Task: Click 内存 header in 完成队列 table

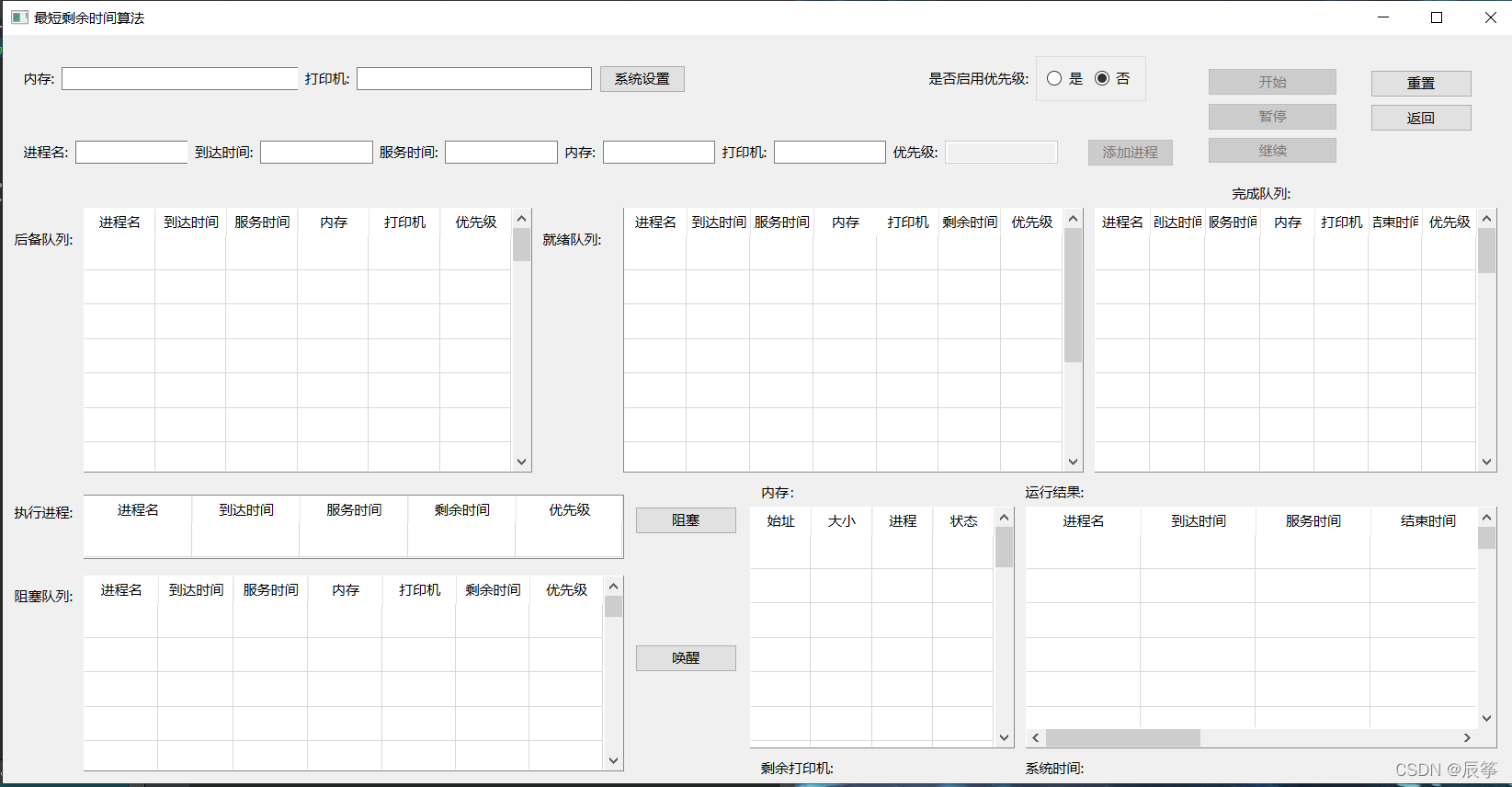Action: coord(1287,222)
